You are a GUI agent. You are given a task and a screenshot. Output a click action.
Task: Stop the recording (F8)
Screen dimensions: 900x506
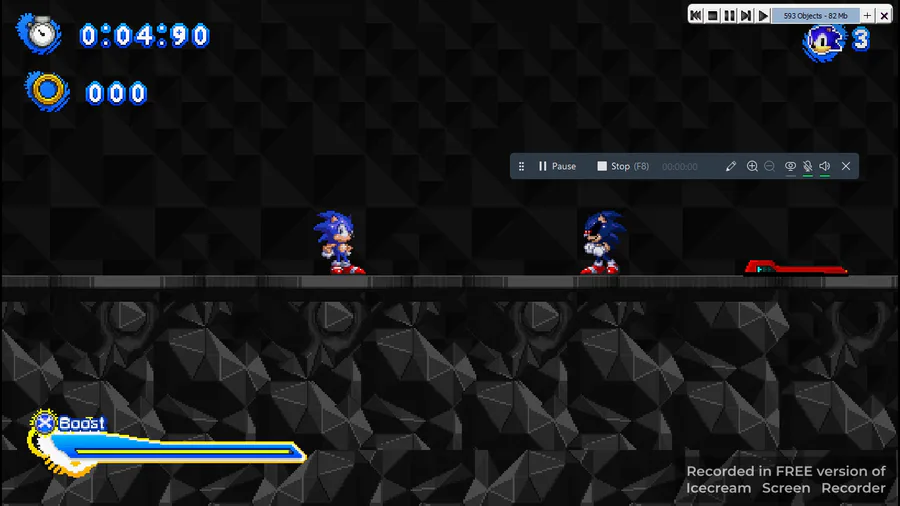click(623, 166)
